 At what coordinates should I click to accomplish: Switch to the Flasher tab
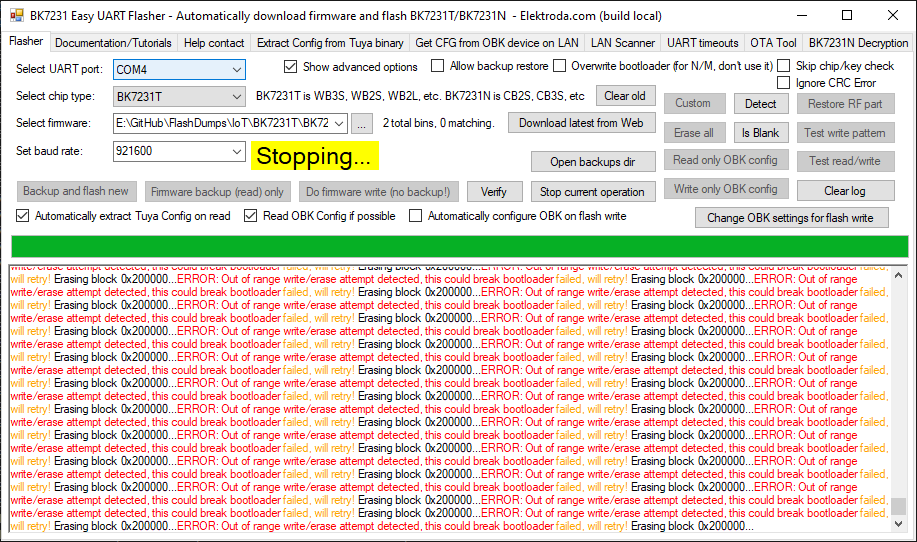(26, 41)
